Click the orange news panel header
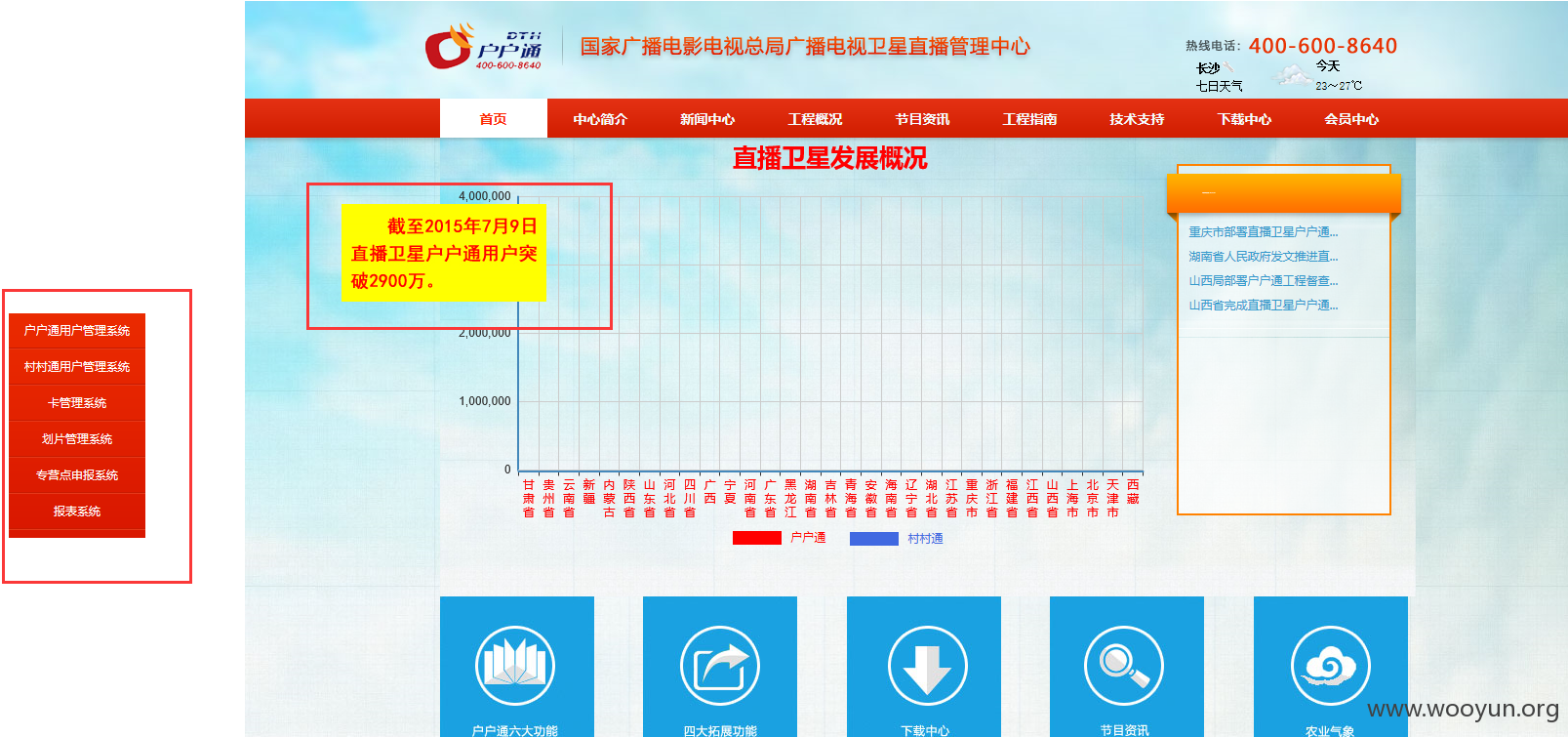Screen dimensions: 1568x737 pos(1284,193)
